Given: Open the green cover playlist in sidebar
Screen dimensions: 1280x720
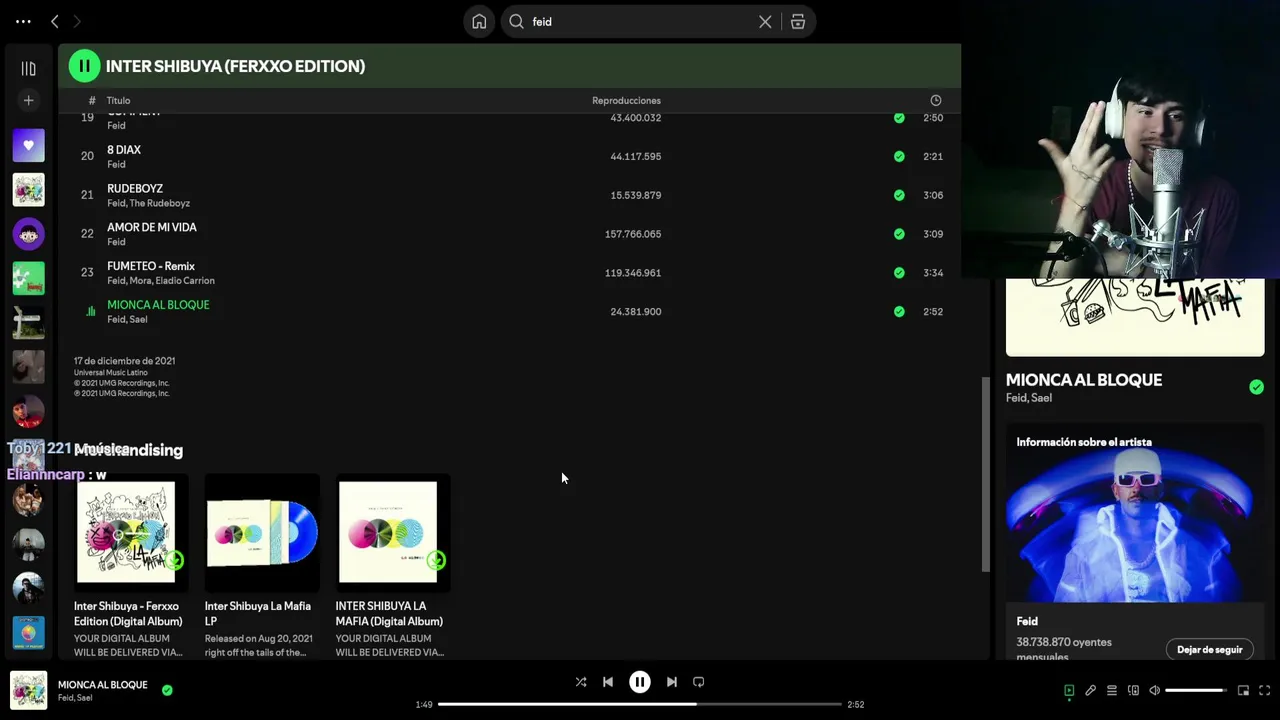Looking at the screenshot, I should [28, 278].
